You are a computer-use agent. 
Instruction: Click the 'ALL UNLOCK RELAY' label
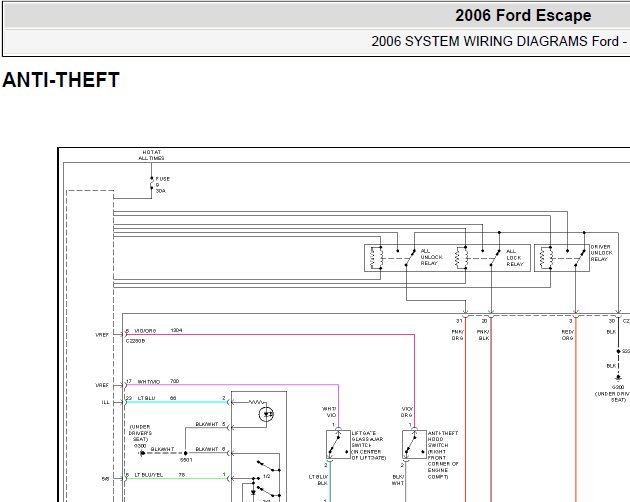pos(432,257)
